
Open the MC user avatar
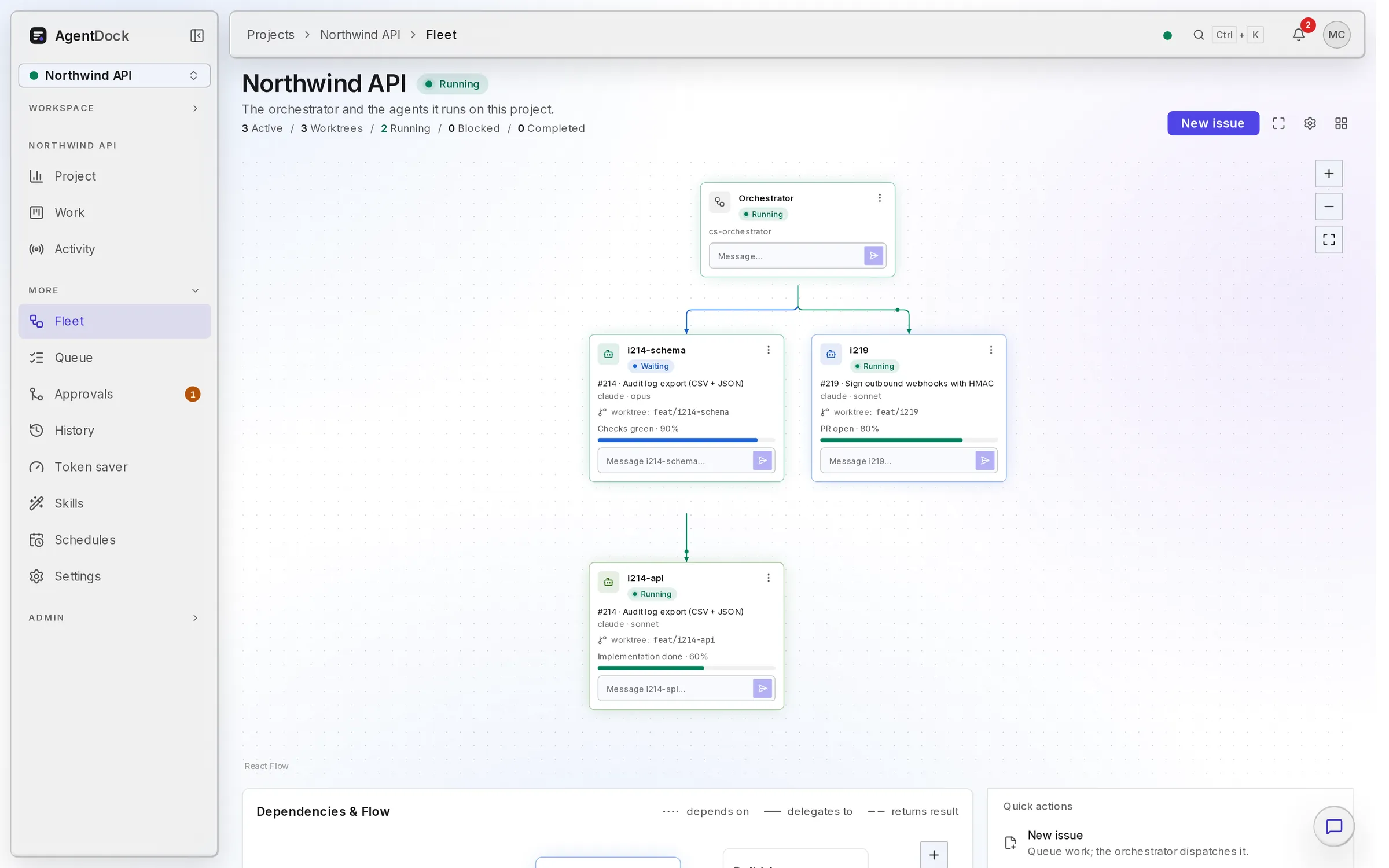point(1336,35)
